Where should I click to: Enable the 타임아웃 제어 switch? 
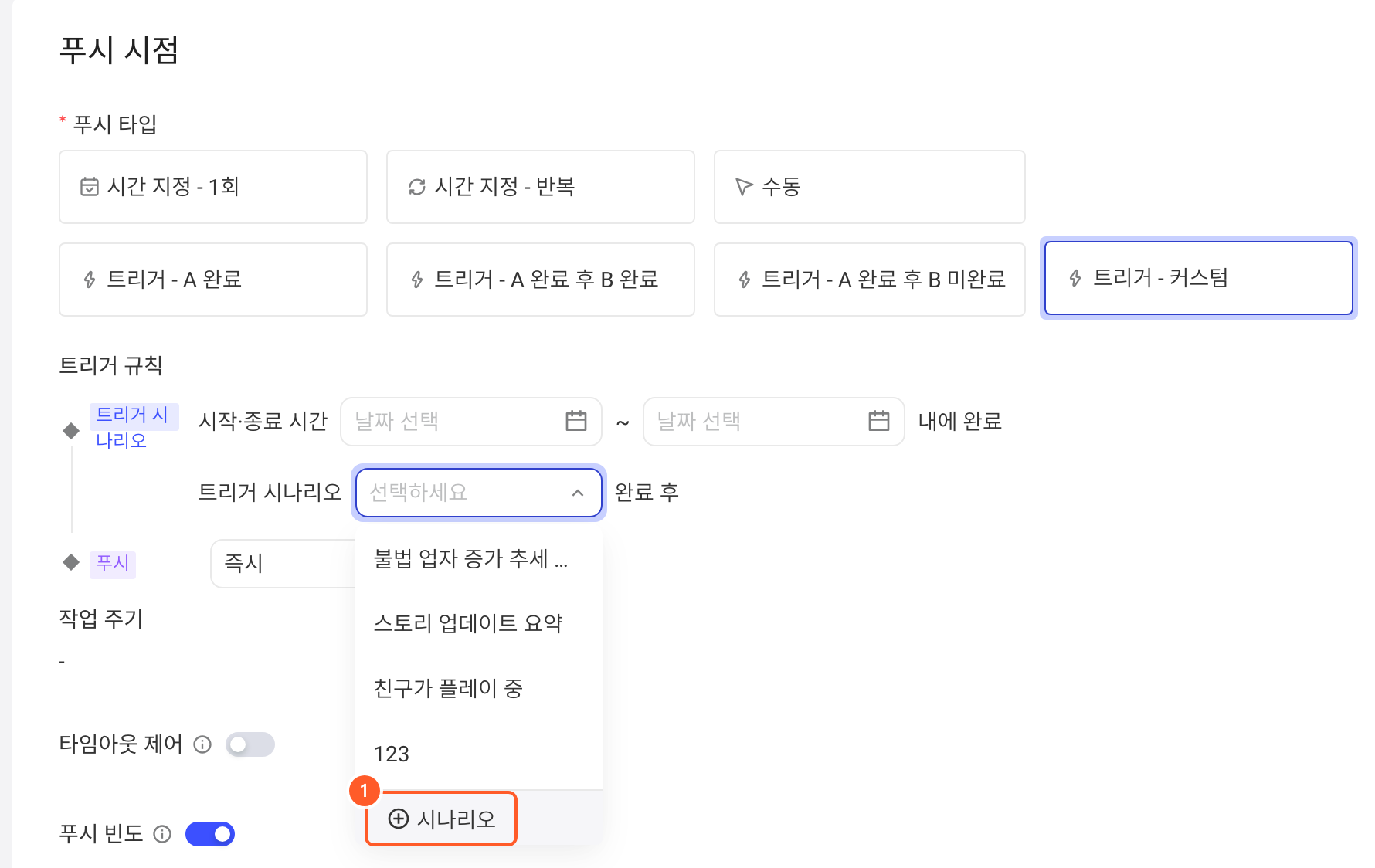coord(250,744)
